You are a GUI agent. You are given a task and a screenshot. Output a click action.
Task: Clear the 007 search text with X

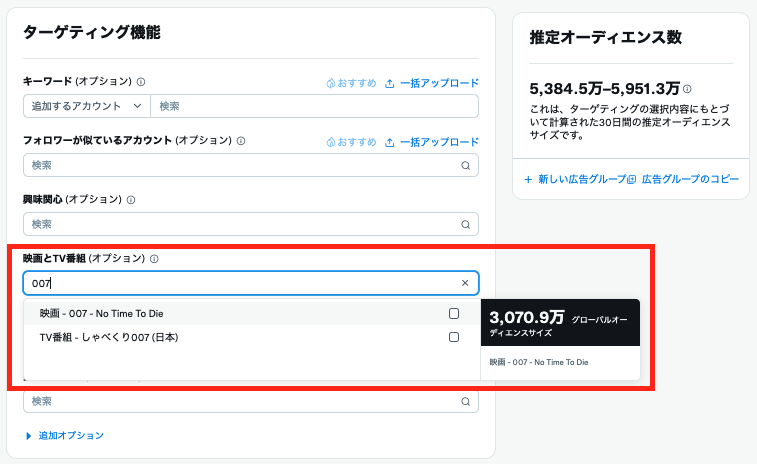coord(465,283)
